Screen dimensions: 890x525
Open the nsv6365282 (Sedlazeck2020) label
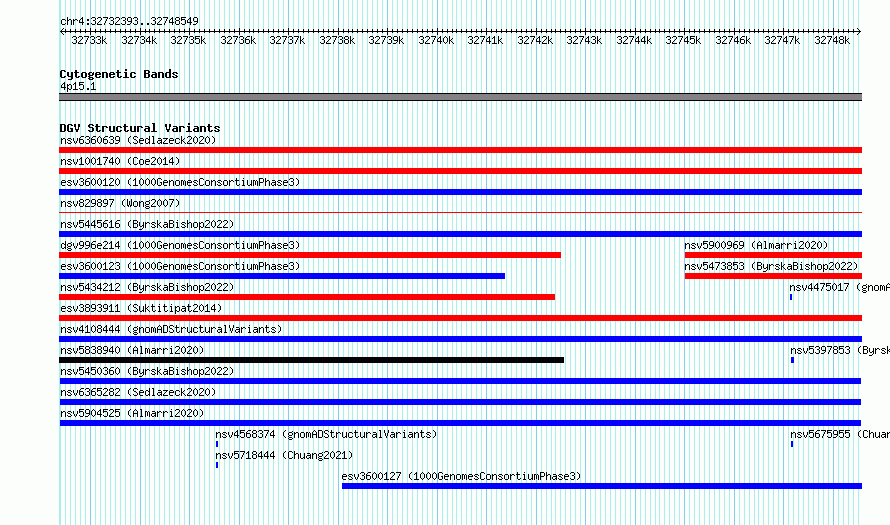138,392
